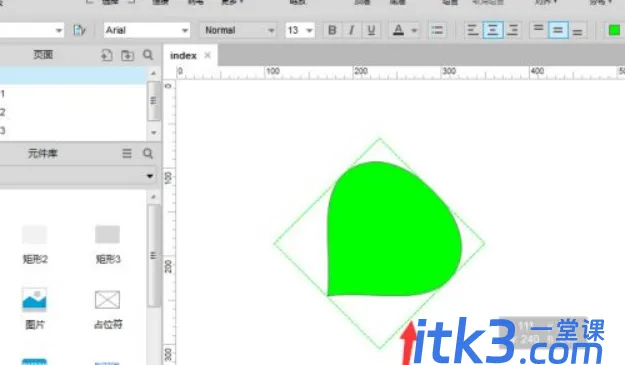Toggle Bold text formatting
This screenshot has height=365, width=625.
[332, 30]
